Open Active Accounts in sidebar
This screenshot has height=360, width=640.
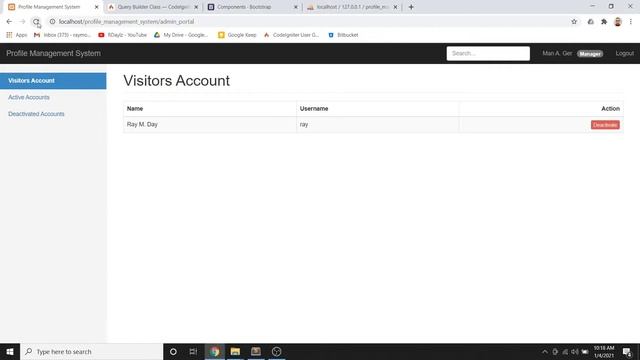(x=29, y=97)
